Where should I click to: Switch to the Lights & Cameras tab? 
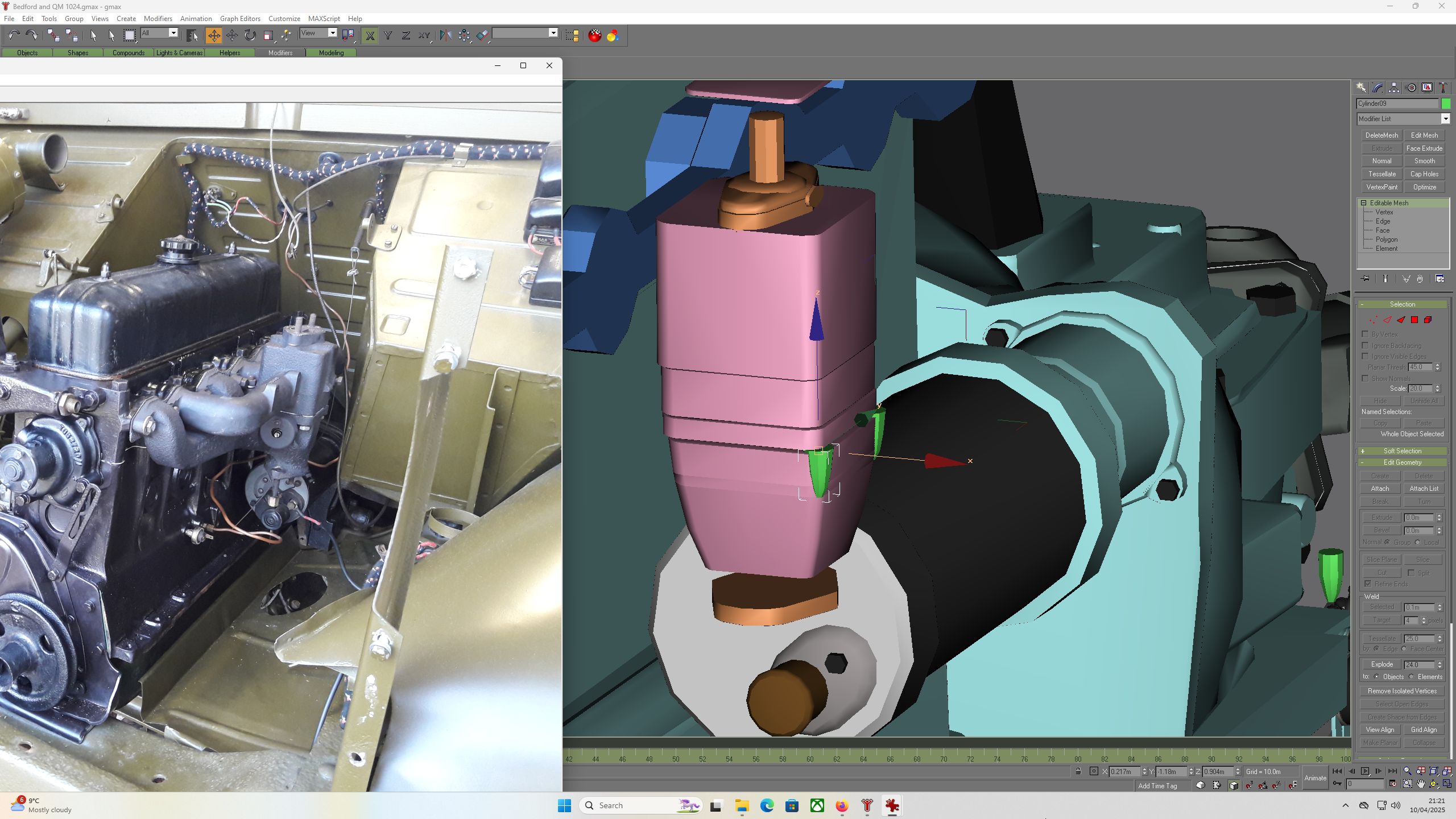pyautogui.click(x=179, y=53)
